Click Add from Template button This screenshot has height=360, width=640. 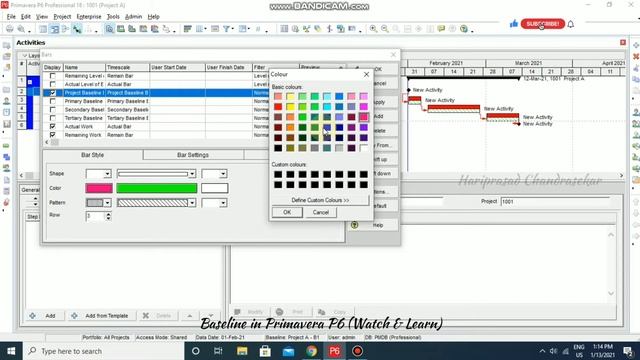click(x=100, y=316)
